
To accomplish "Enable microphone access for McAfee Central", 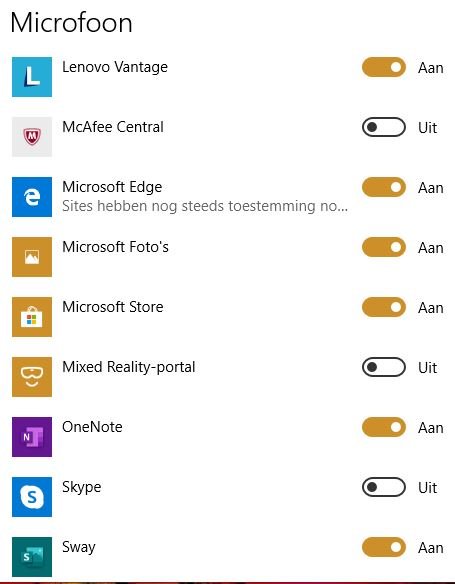I will coord(384,127).
